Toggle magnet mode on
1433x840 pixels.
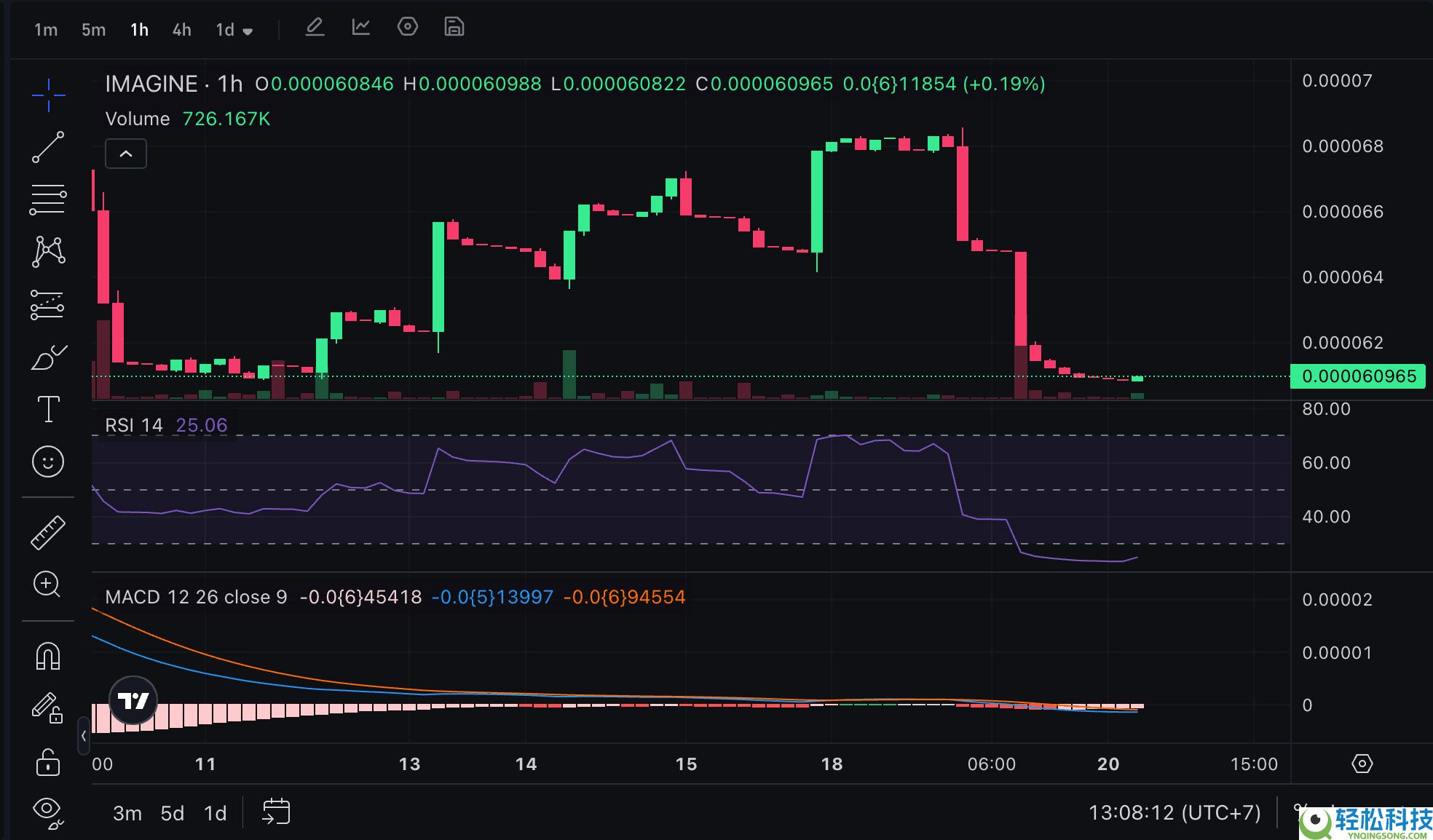pos(48,656)
